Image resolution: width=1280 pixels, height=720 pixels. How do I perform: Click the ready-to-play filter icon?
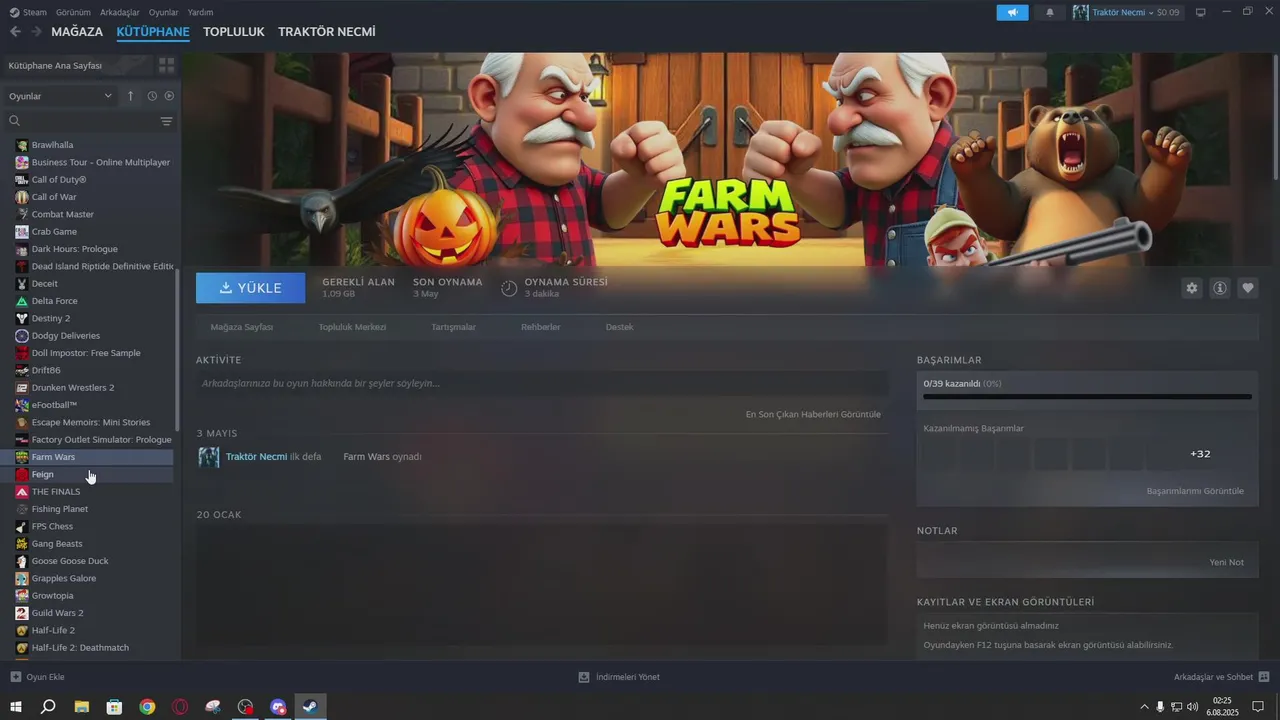[x=169, y=96]
